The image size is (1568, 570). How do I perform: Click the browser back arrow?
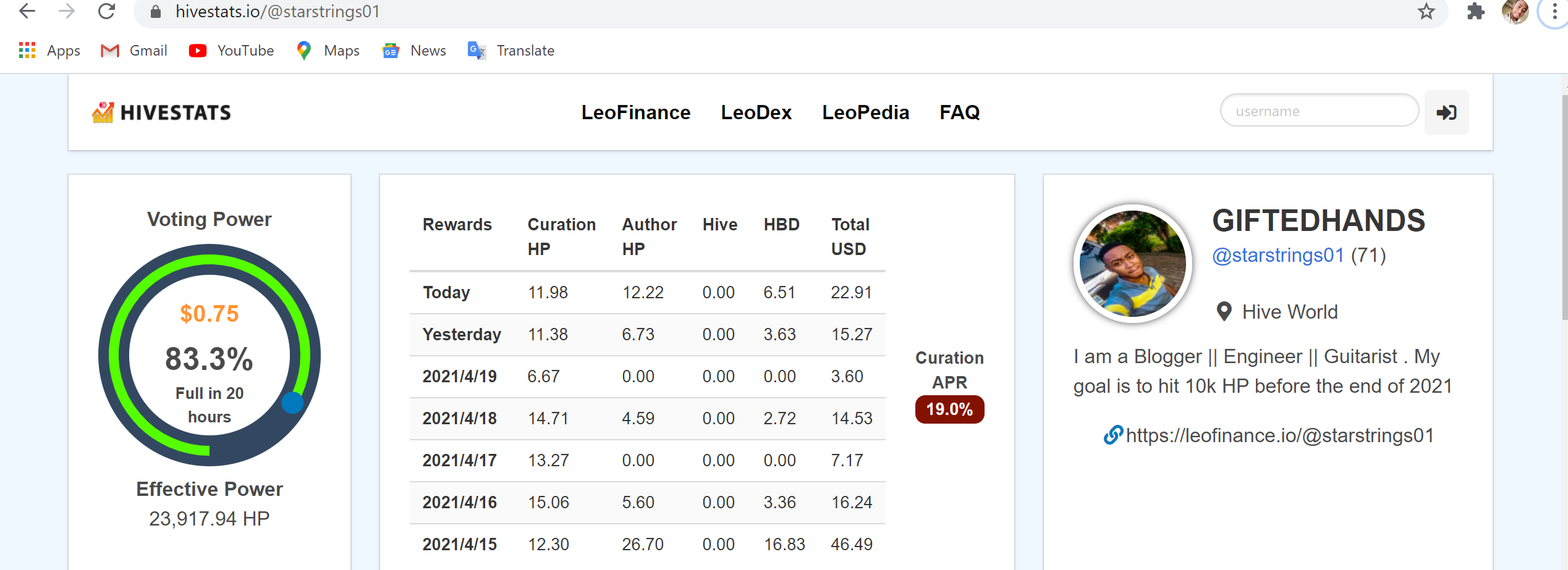coord(27,11)
